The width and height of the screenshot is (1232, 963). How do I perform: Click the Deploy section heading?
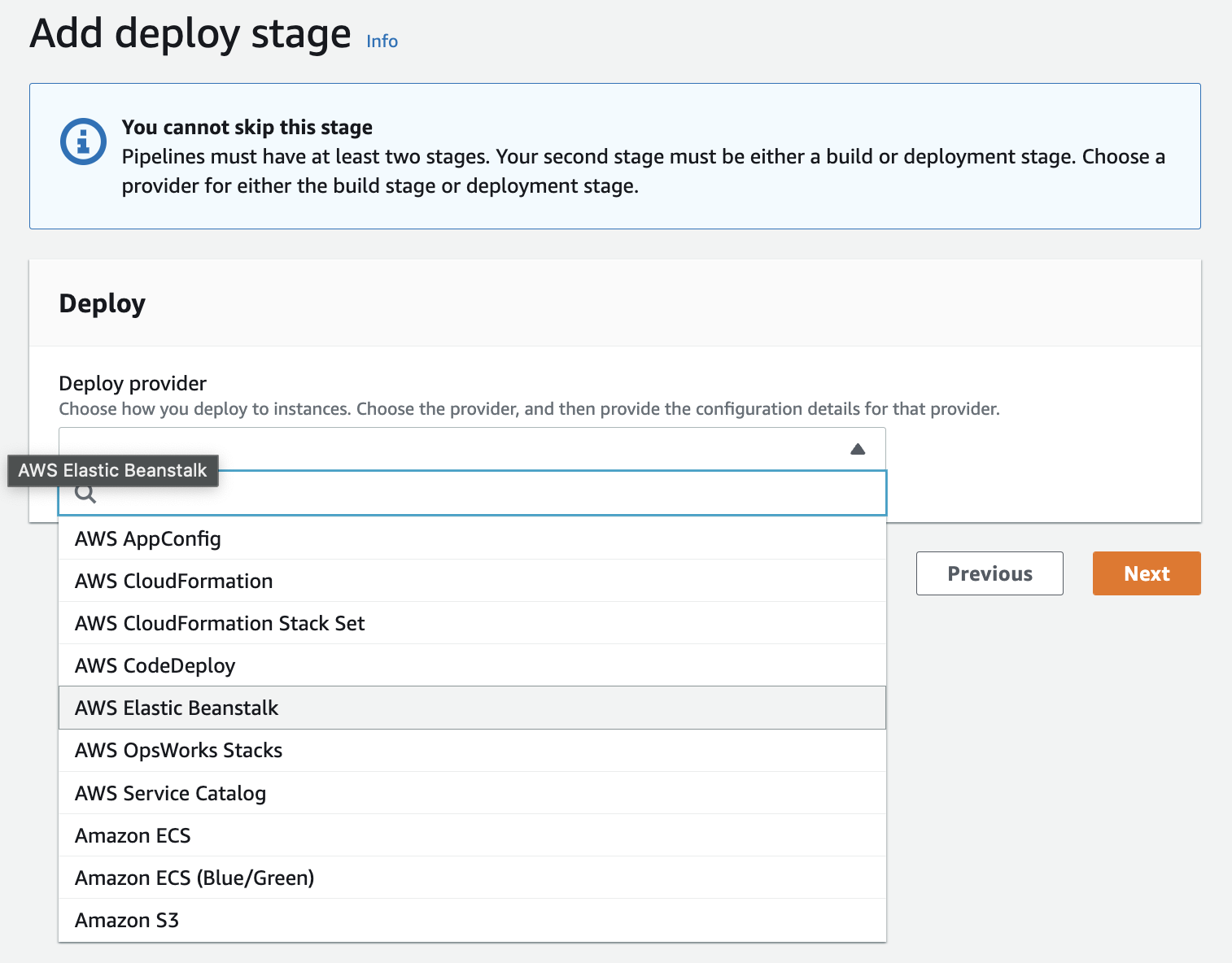103,303
